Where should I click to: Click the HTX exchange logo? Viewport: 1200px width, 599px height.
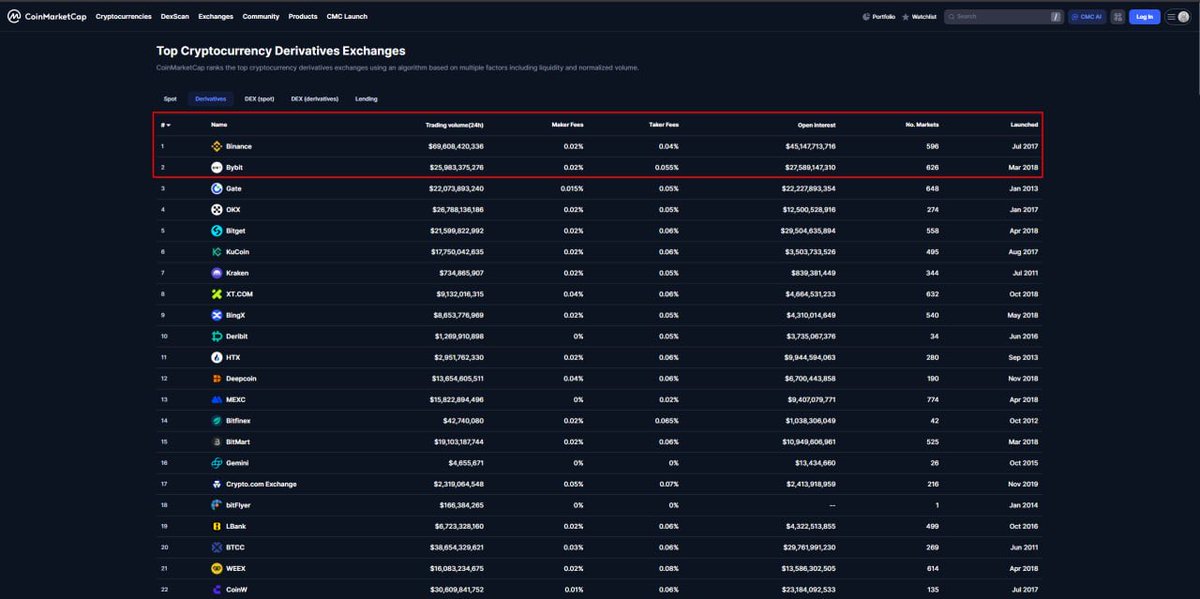(x=217, y=357)
